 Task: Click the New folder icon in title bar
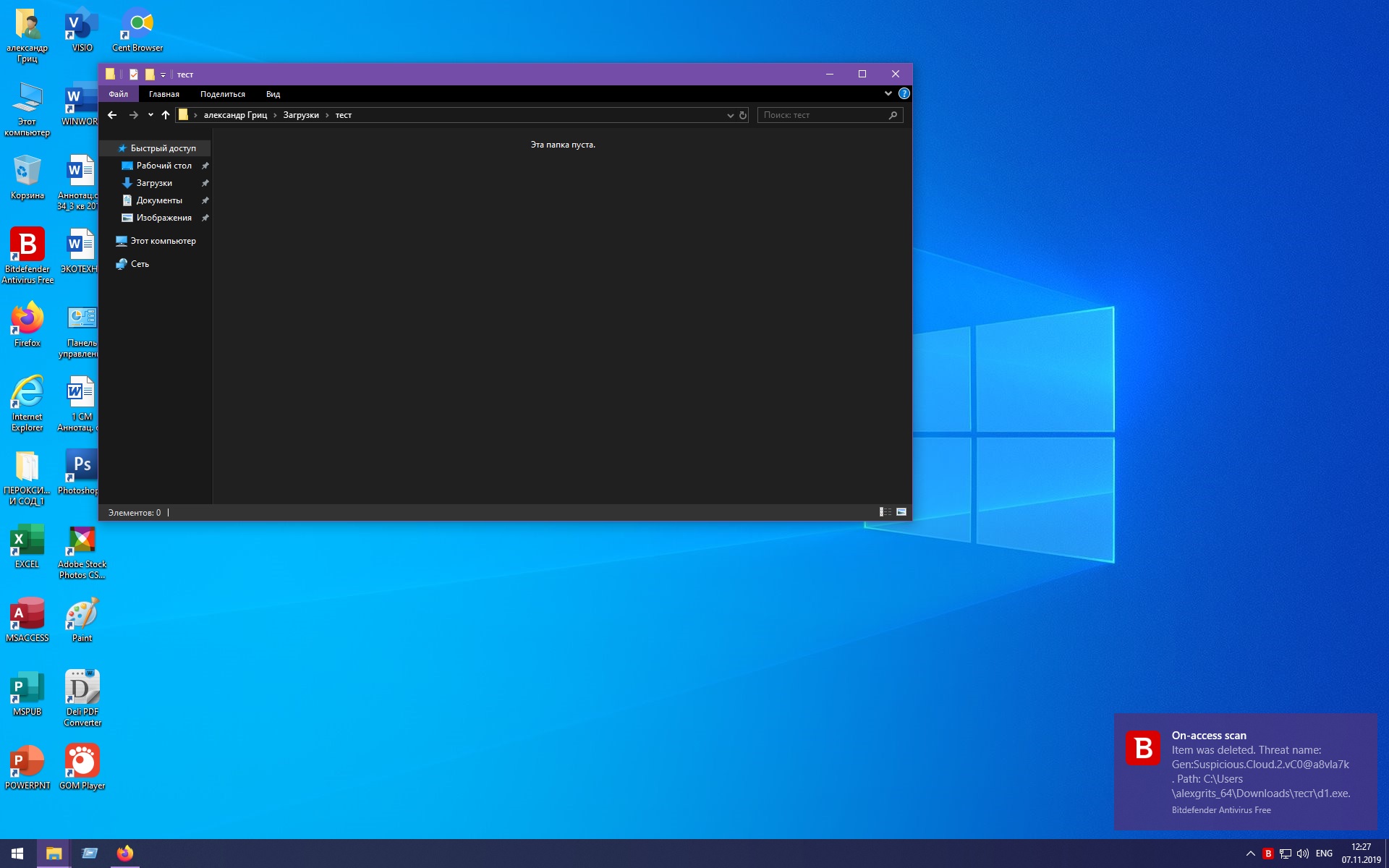pos(150,74)
